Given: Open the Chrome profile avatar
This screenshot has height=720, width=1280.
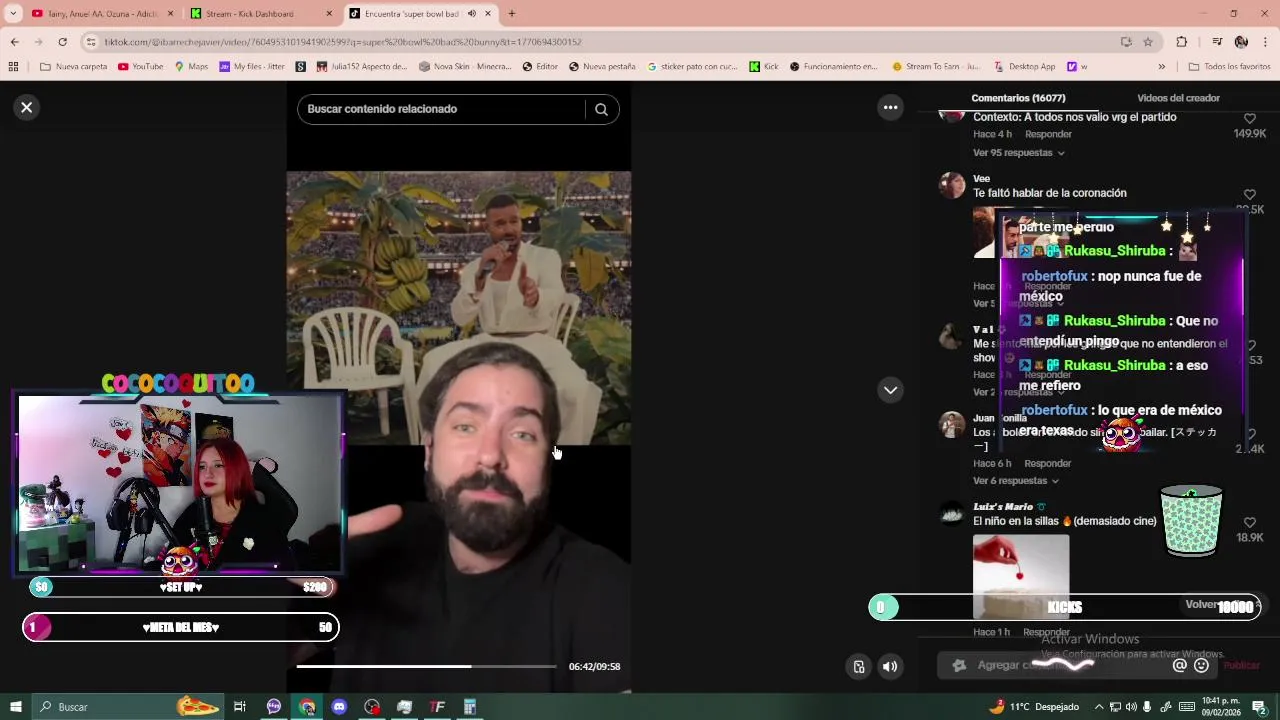Looking at the screenshot, I should click(x=1241, y=42).
